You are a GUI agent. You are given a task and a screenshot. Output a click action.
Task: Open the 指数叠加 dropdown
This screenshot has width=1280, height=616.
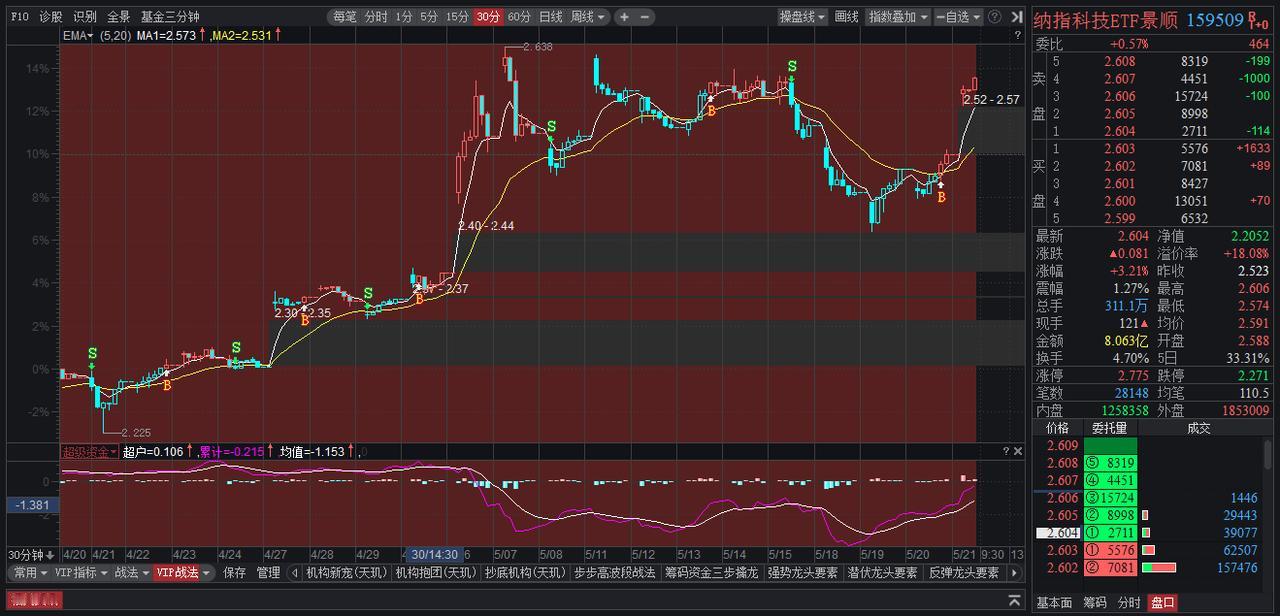[898, 17]
